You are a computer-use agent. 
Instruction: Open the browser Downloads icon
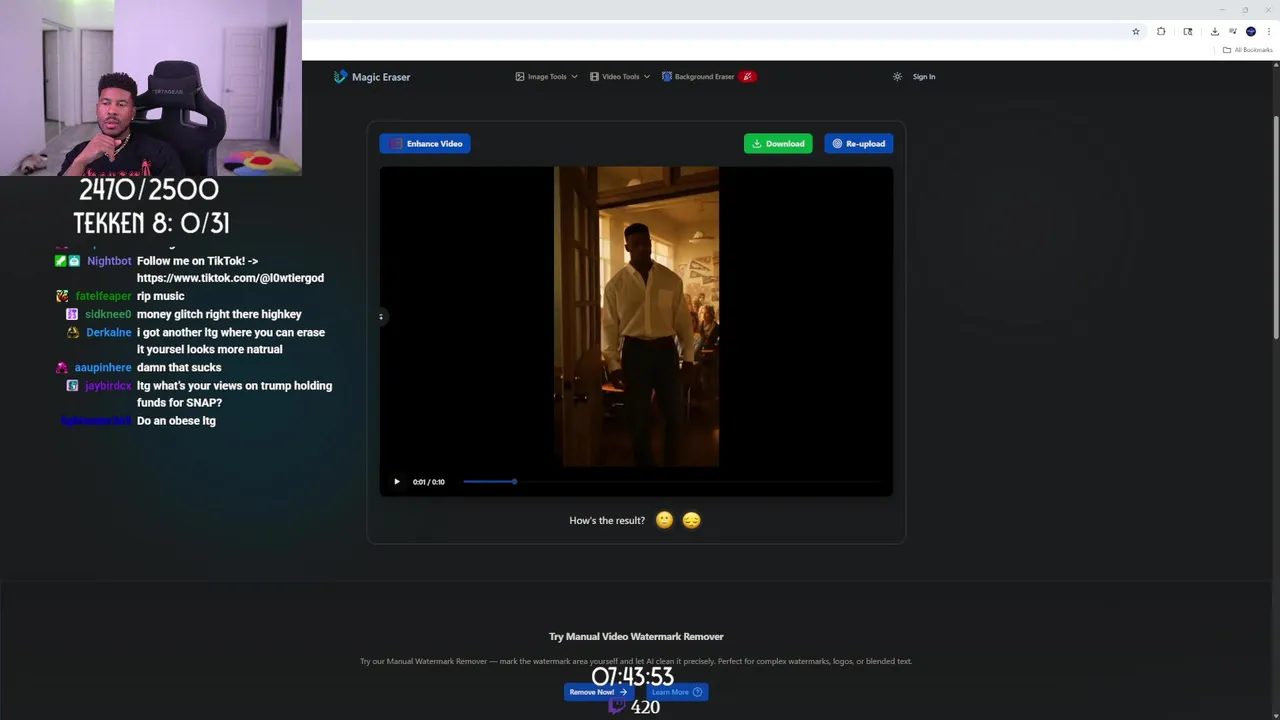[1215, 32]
